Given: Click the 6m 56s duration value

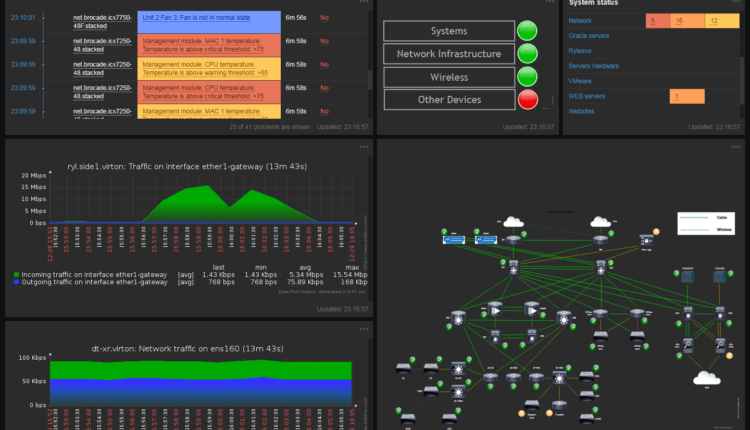Looking at the screenshot, I should (x=296, y=18).
